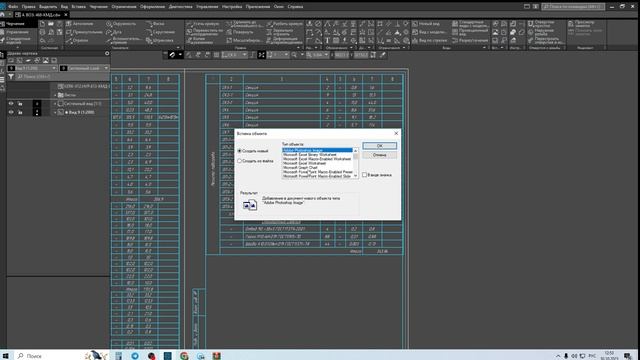Select the Дуга arc tool
The image size is (640, 360).
114,32
